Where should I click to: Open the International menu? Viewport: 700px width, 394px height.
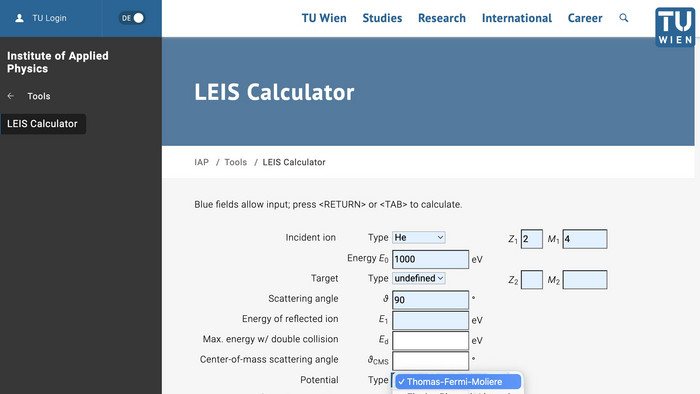(x=517, y=18)
